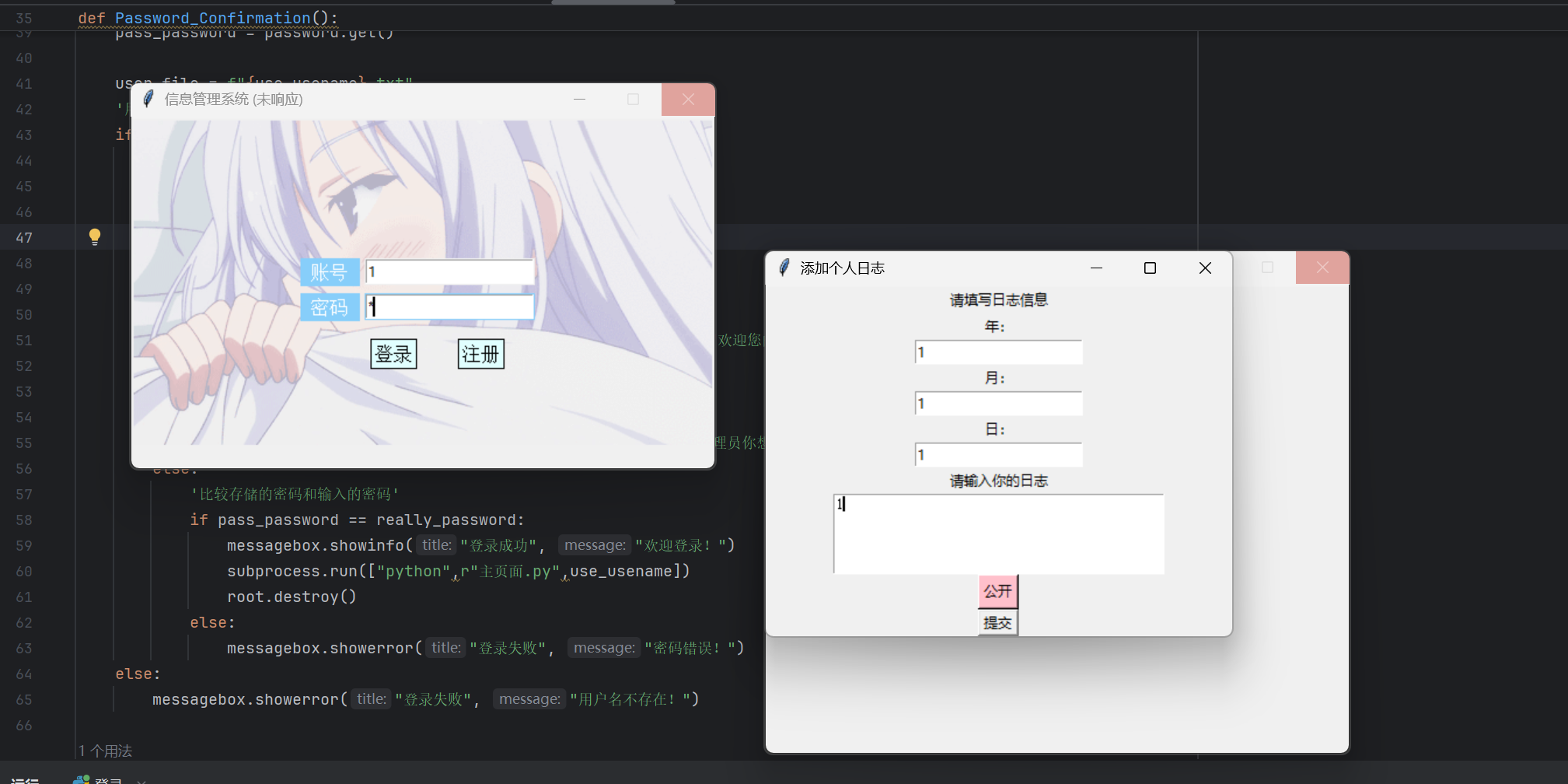This screenshot has height=784, width=1568.
Task: Click line number 66 in the gutter
Action: click(x=24, y=726)
